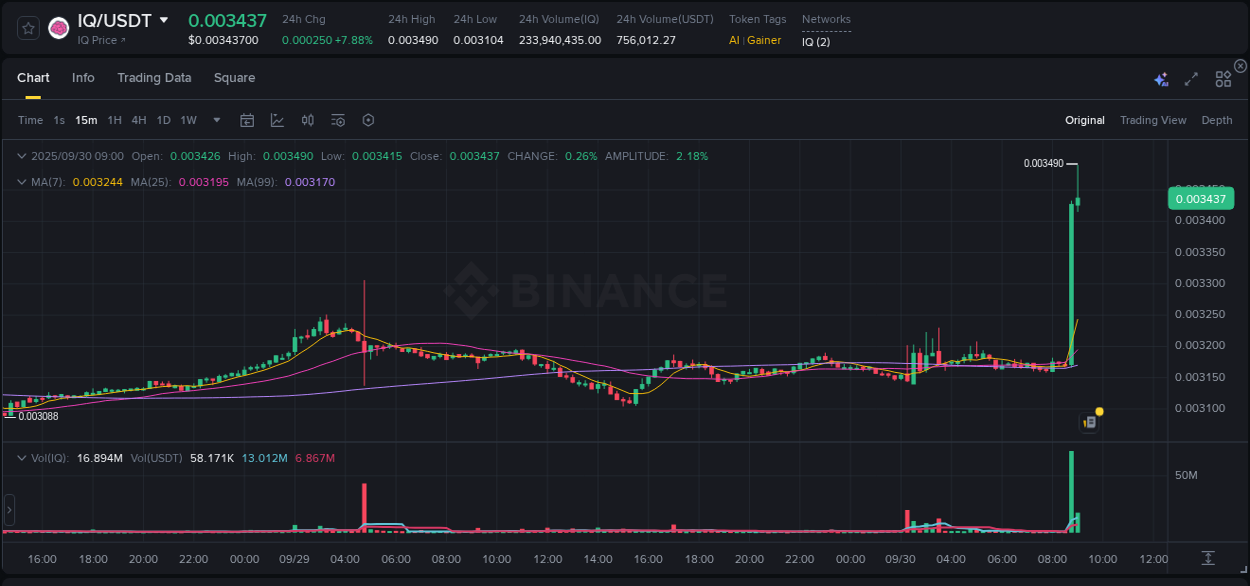
Task: Collapse the MA indicator row
Action: (21, 183)
